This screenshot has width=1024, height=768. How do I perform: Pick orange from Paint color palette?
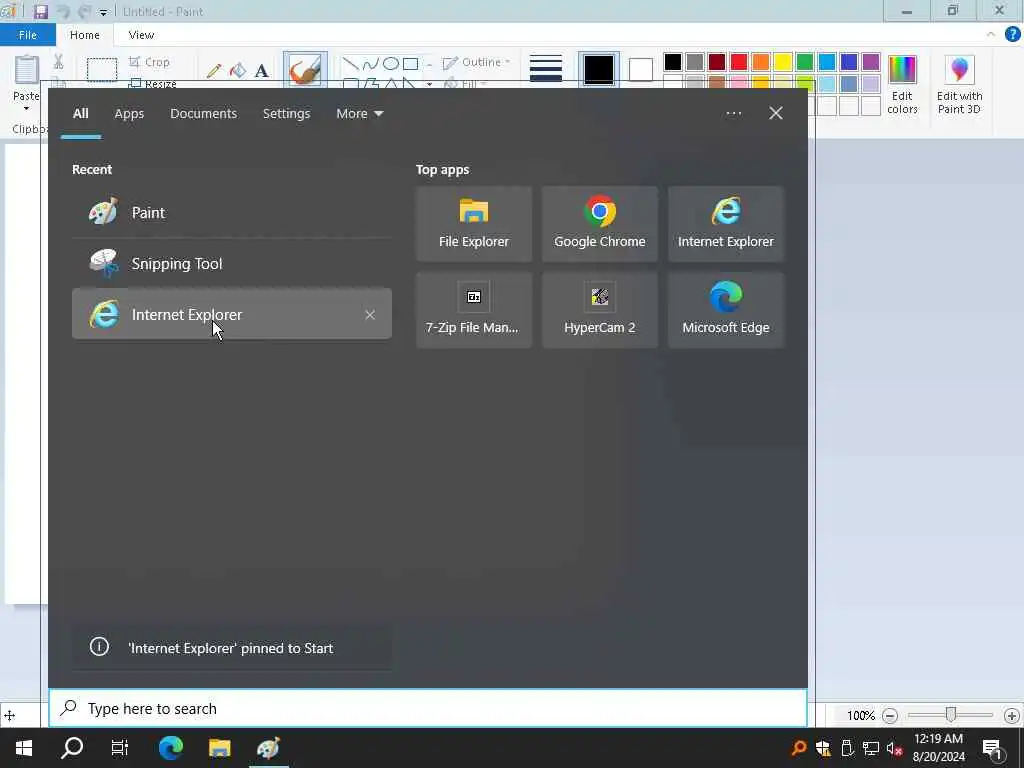761,62
